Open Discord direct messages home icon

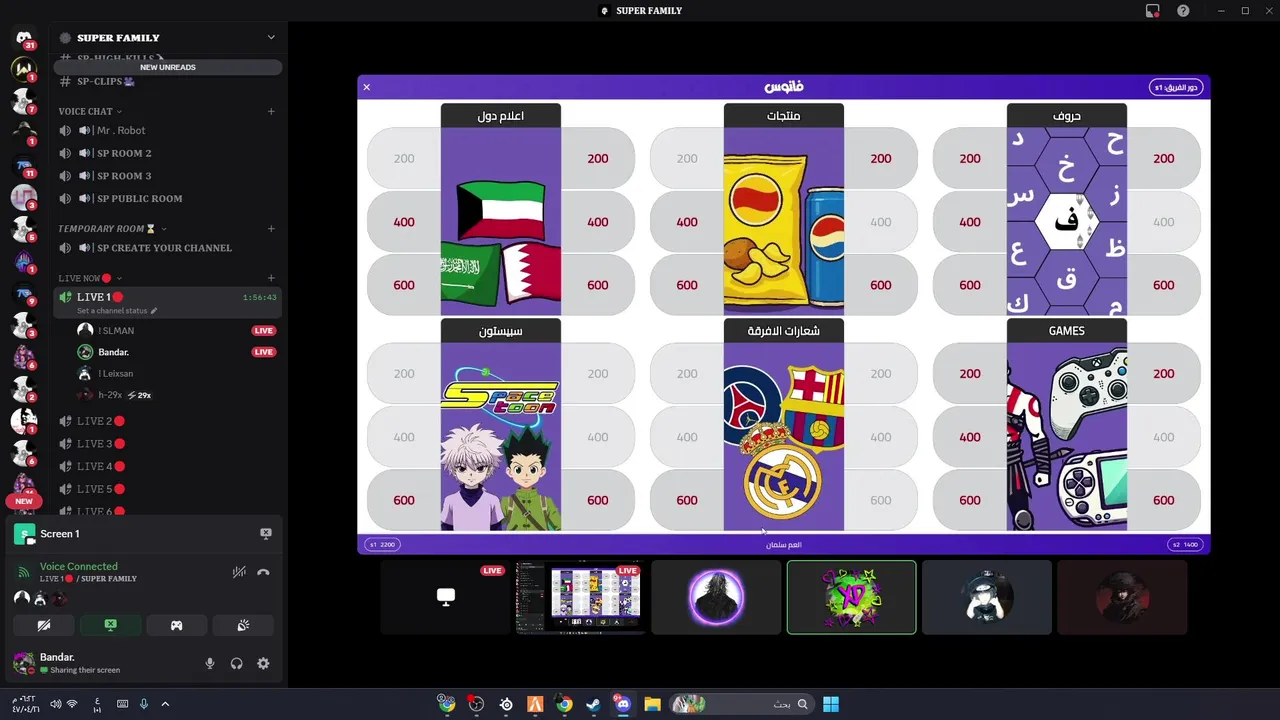[x=24, y=37]
